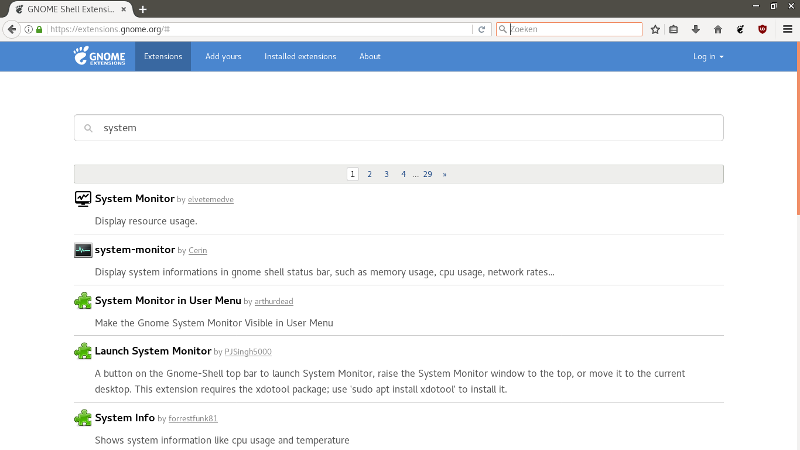The width and height of the screenshot is (800, 450).
Task: Focus the extensions search field containing system
Action: (x=398, y=128)
